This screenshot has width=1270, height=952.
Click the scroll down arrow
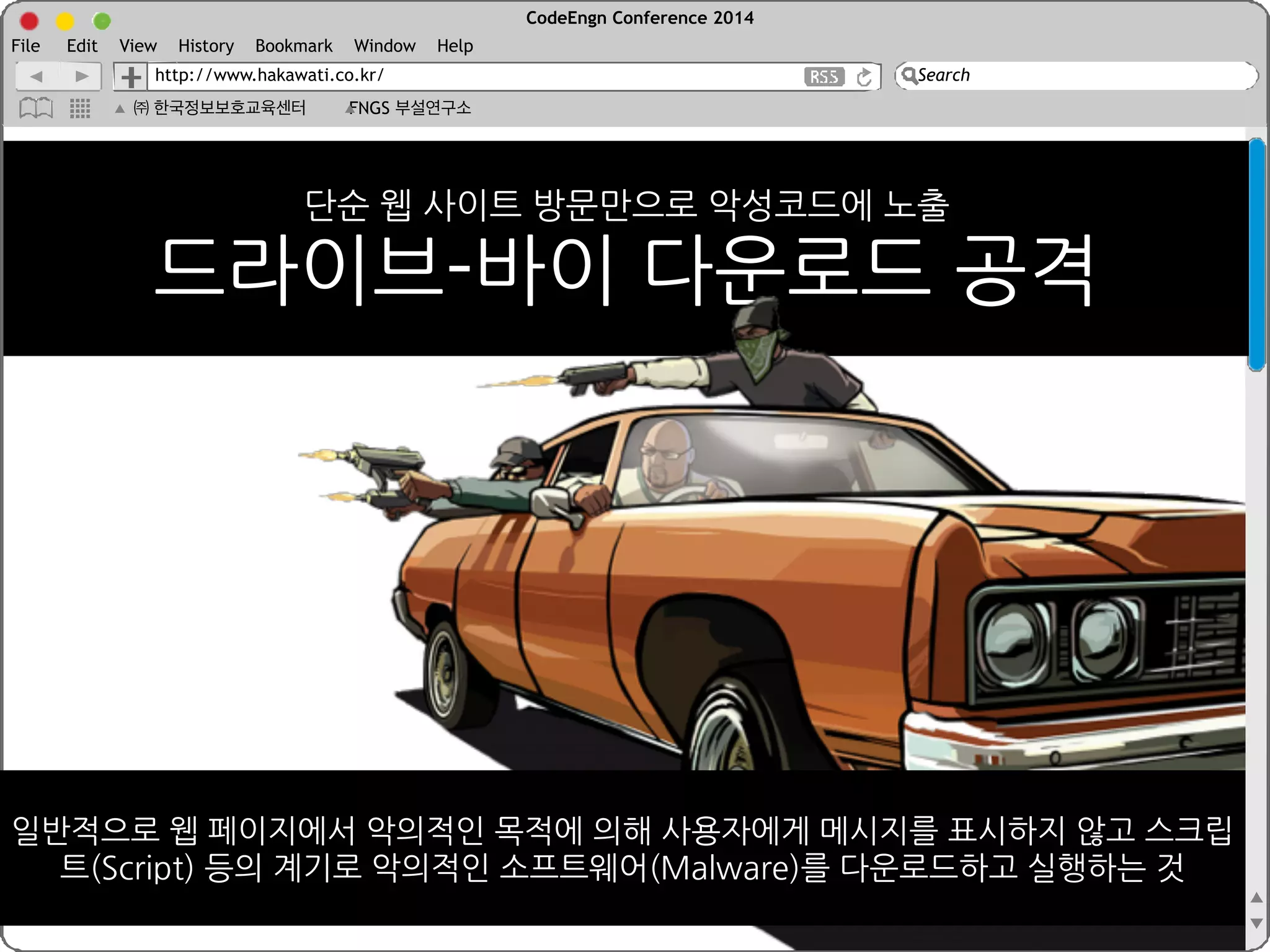coord(1257,923)
